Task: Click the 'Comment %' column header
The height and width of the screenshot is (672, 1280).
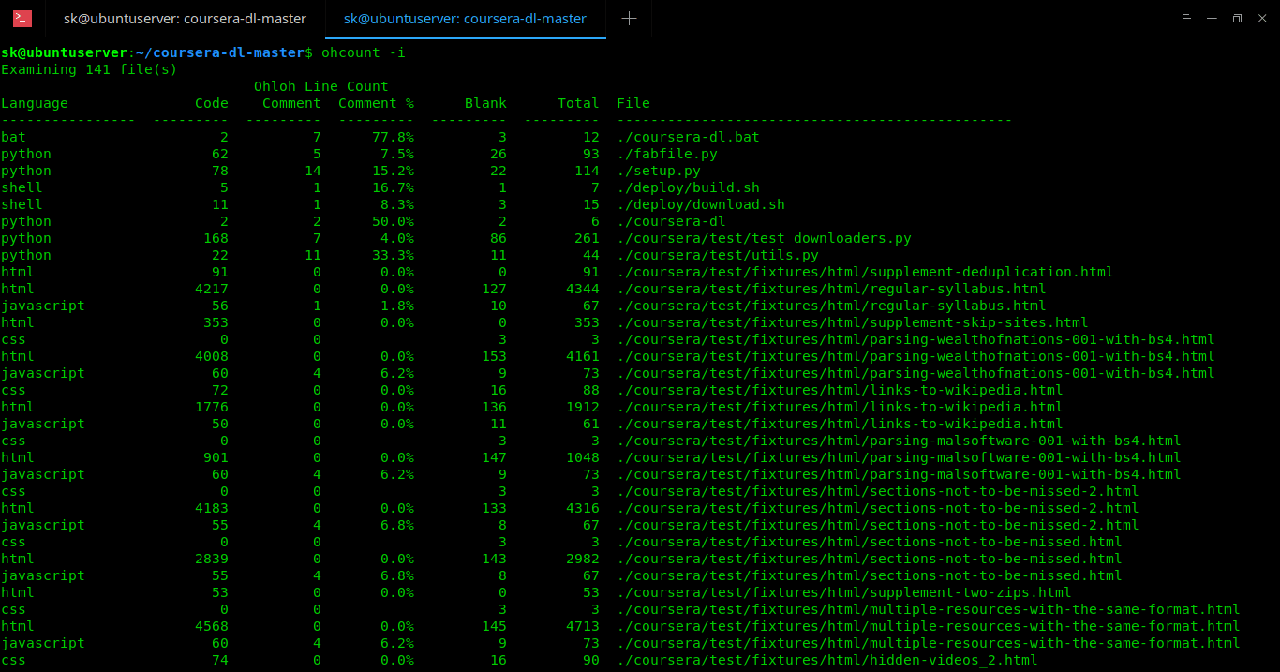Action: [375, 103]
